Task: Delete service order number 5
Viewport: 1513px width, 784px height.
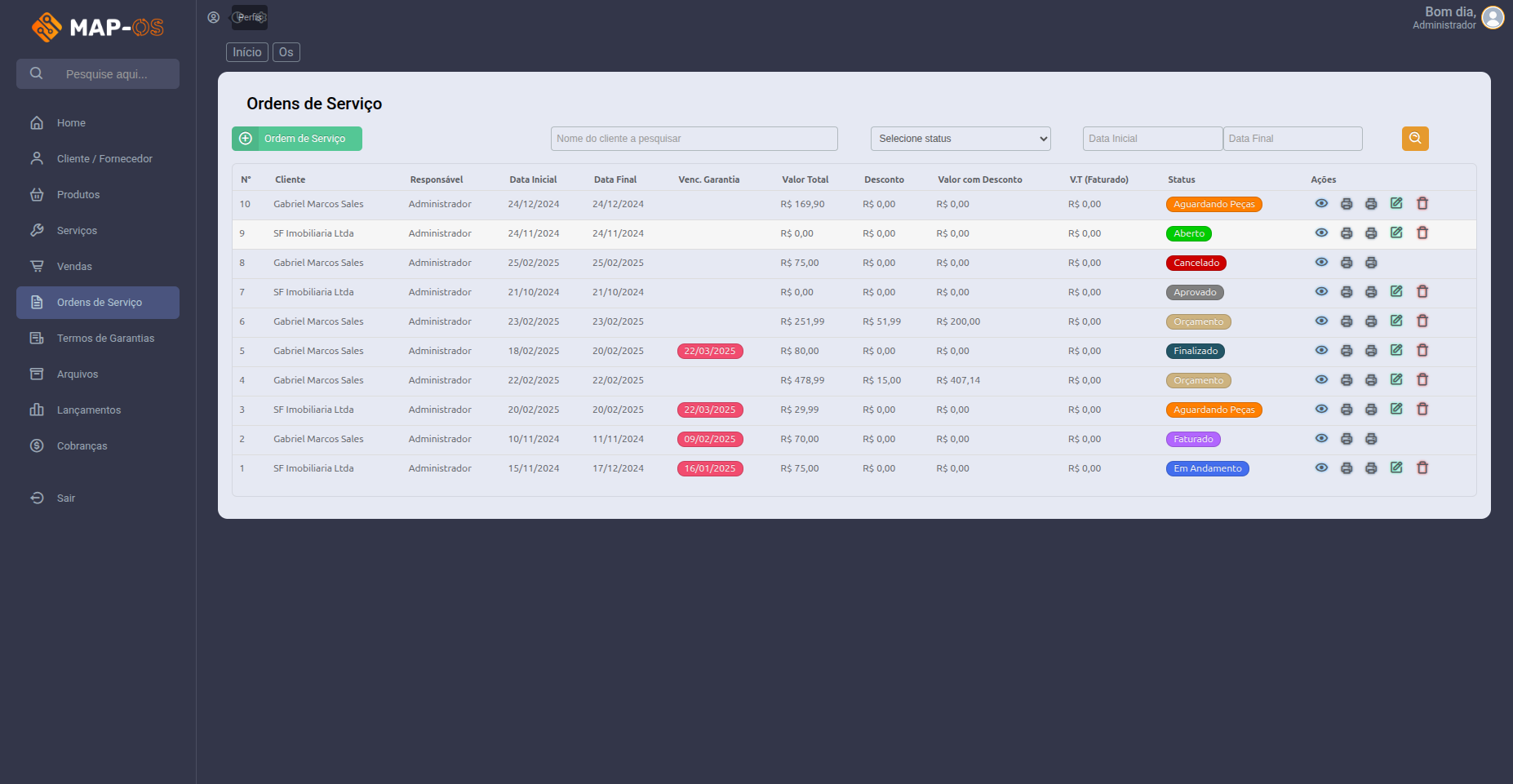Action: pos(1422,351)
